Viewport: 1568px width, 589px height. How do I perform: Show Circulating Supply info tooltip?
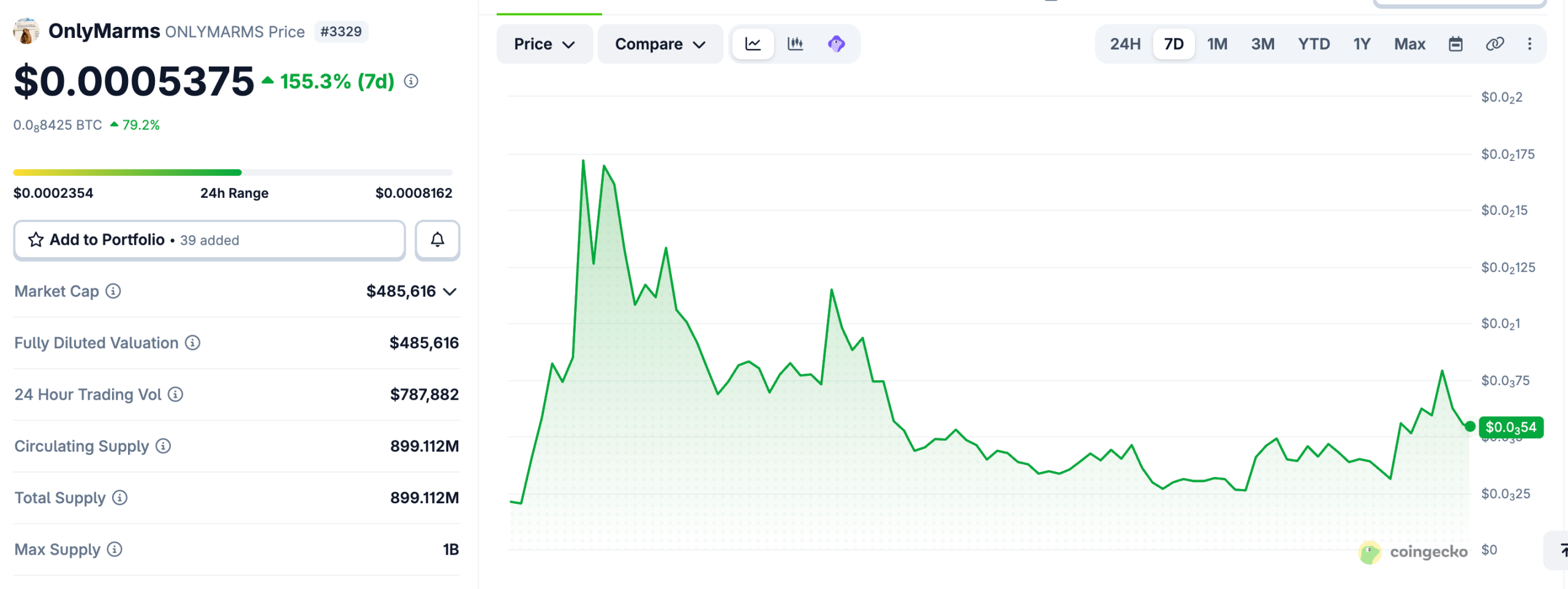coord(163,446)
